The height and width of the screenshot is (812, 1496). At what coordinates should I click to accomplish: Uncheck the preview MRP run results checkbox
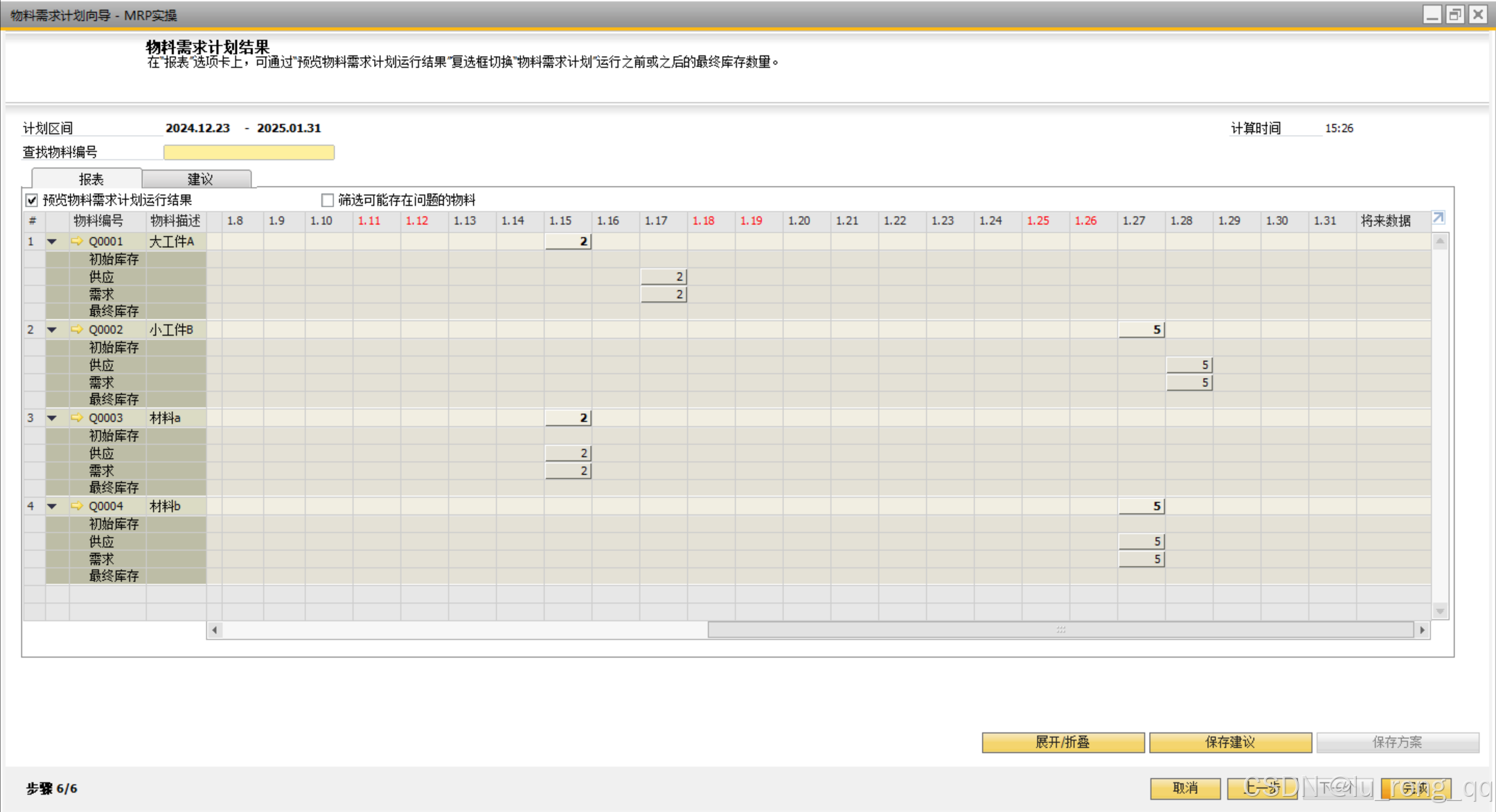pyautogui.click(x=32, y=201)
